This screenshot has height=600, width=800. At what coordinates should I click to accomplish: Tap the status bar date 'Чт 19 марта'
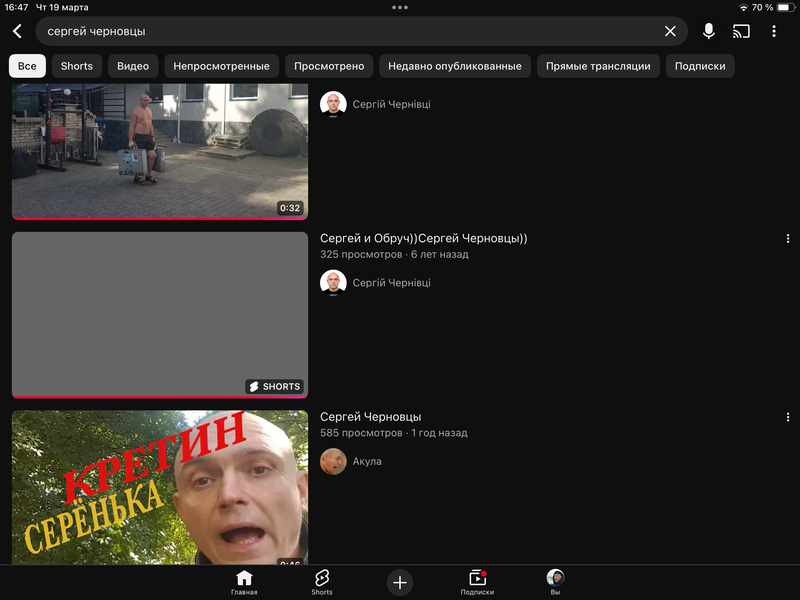coord(62,7)
